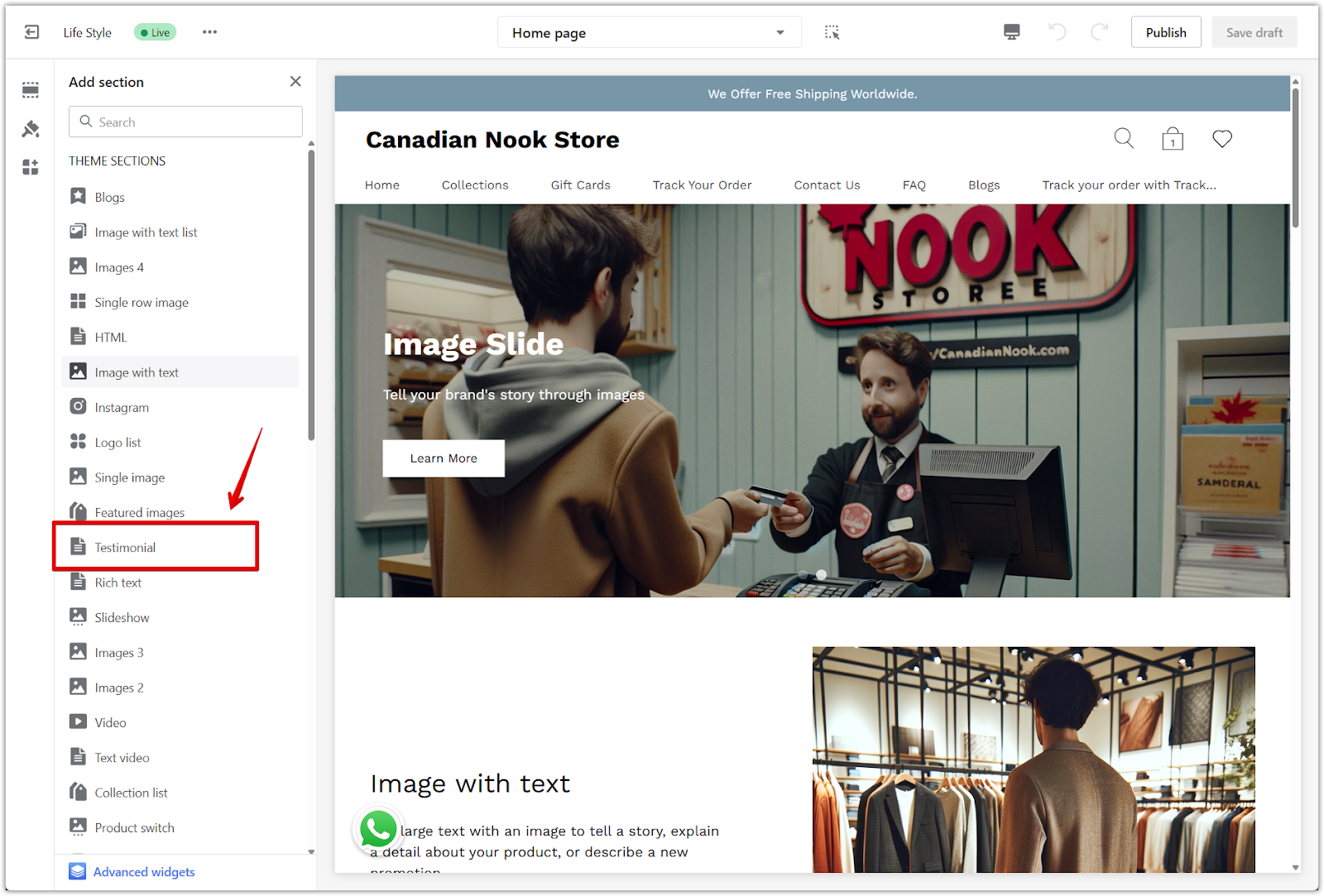Click the HTML section document icon

(78, 336)
